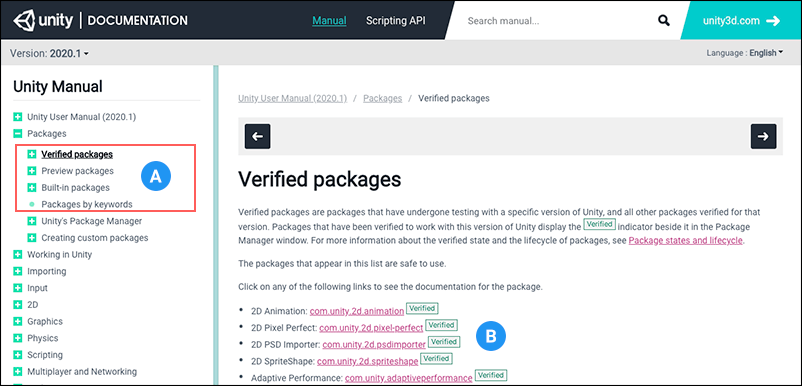Viewport: 802px width, 386px height.
Task: Click the Packages breadcrumb link
Action: pyautogui.click(x=383, y=98)
